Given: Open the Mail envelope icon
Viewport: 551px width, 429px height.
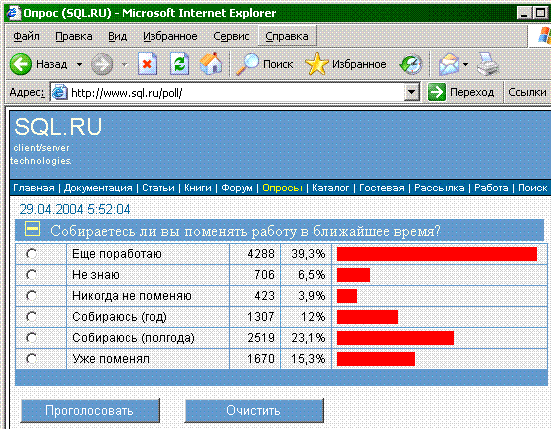Looking at the screenshot, I should click(449, 64).
